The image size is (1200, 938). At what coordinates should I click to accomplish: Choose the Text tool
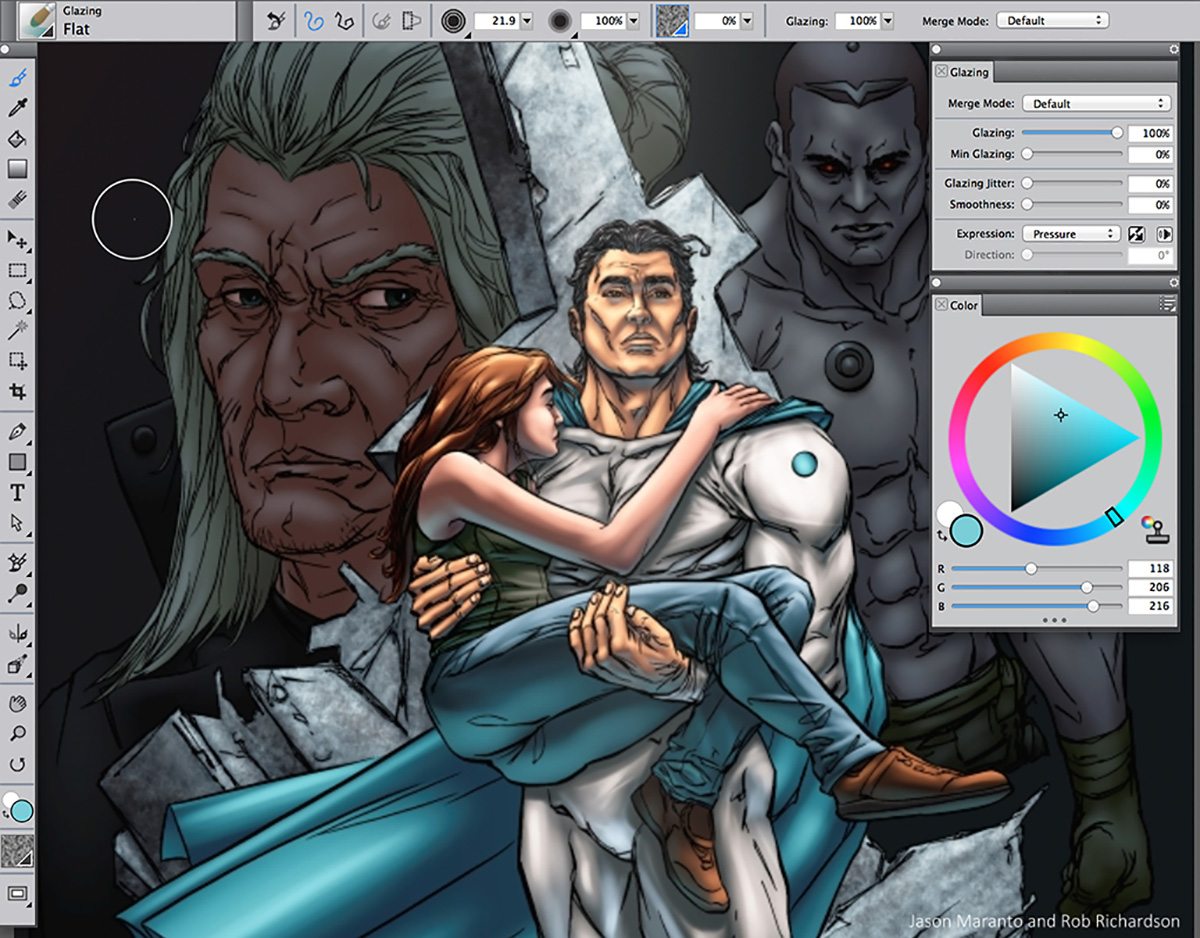point(18,492)
